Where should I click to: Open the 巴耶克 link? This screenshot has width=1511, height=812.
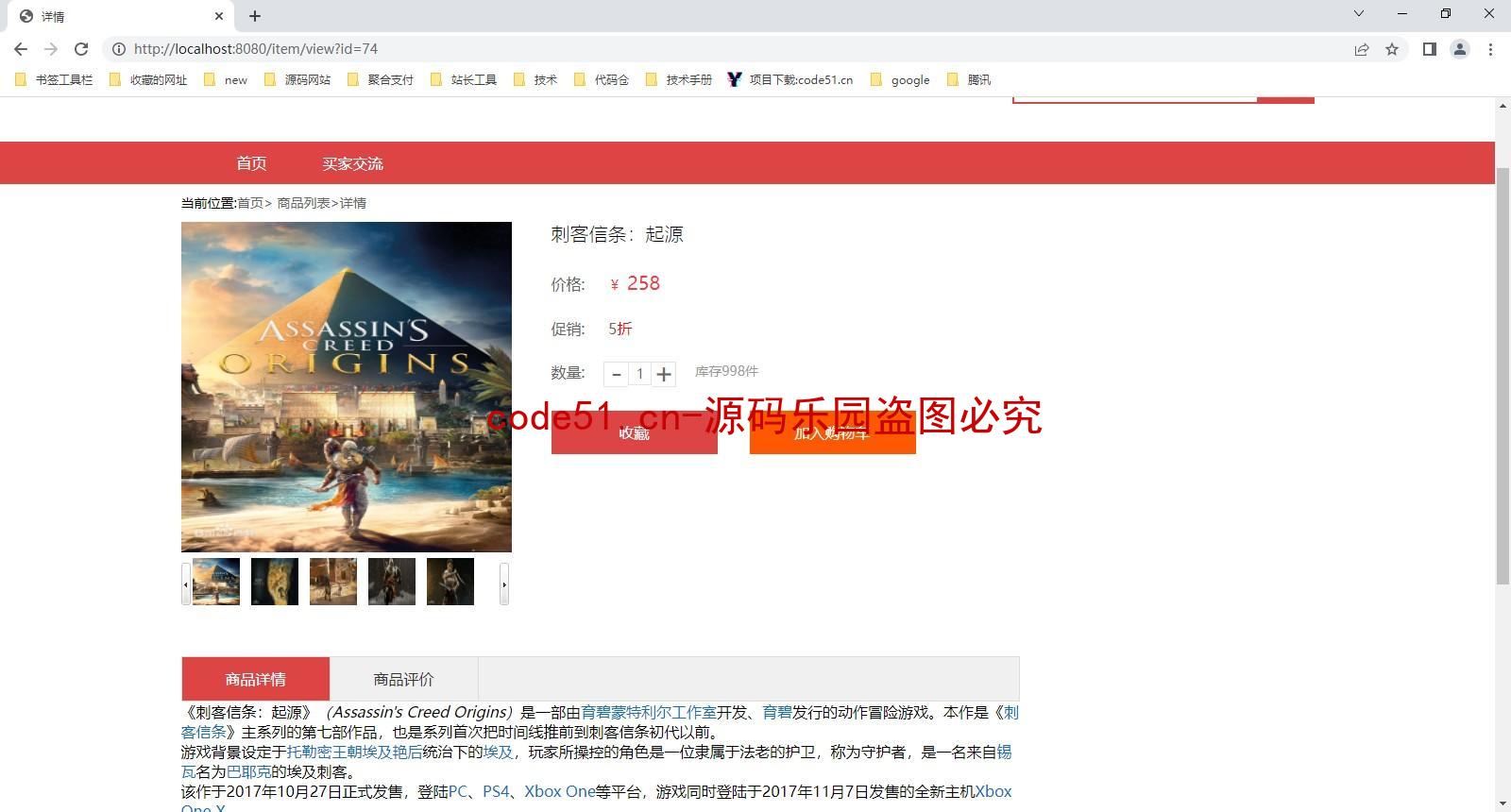point(248,772)
